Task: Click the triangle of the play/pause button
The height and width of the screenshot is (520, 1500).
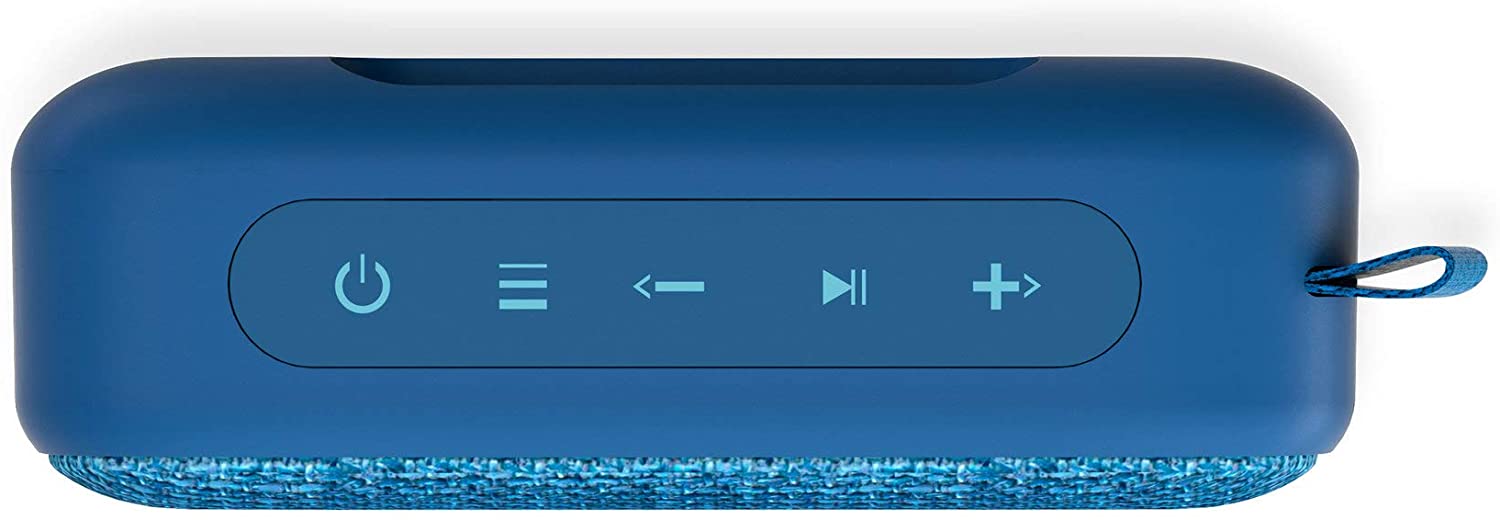Action: click(836, 287)
